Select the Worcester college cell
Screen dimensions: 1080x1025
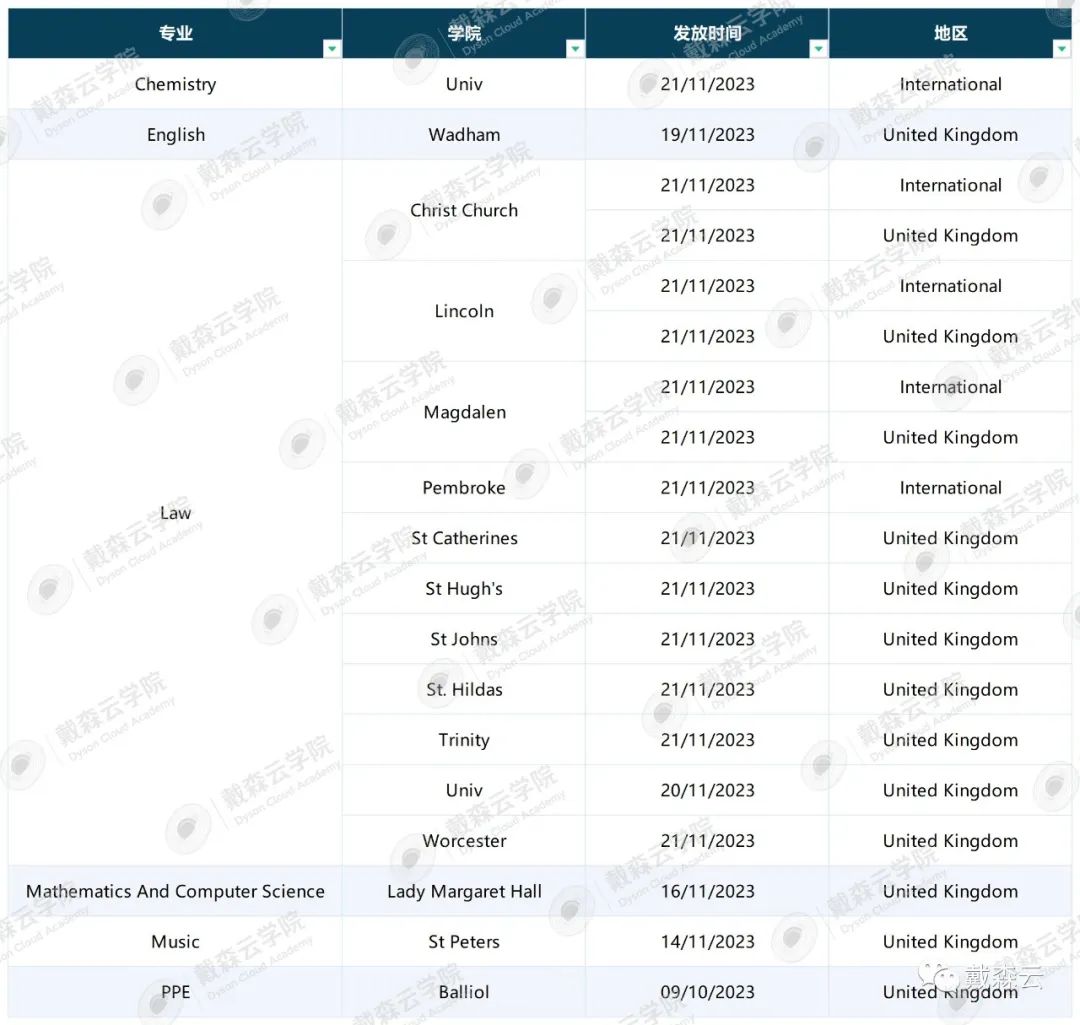pyautogui.click(x=464, y=840)
